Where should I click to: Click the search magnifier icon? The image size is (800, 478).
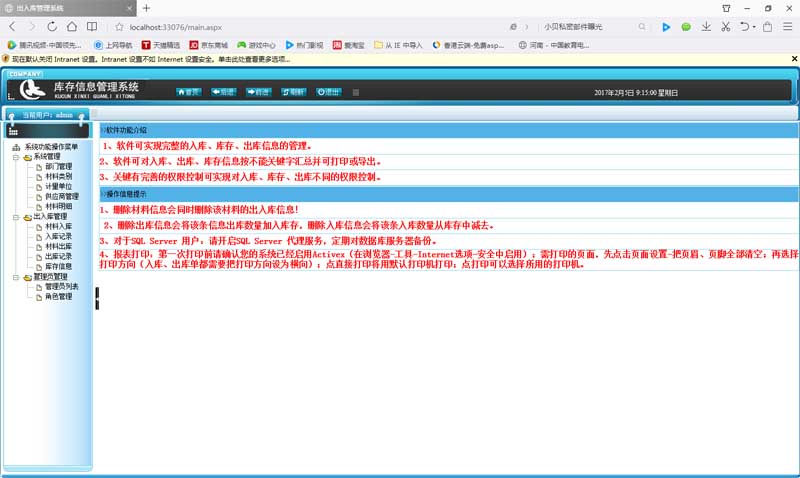point(642,27)
